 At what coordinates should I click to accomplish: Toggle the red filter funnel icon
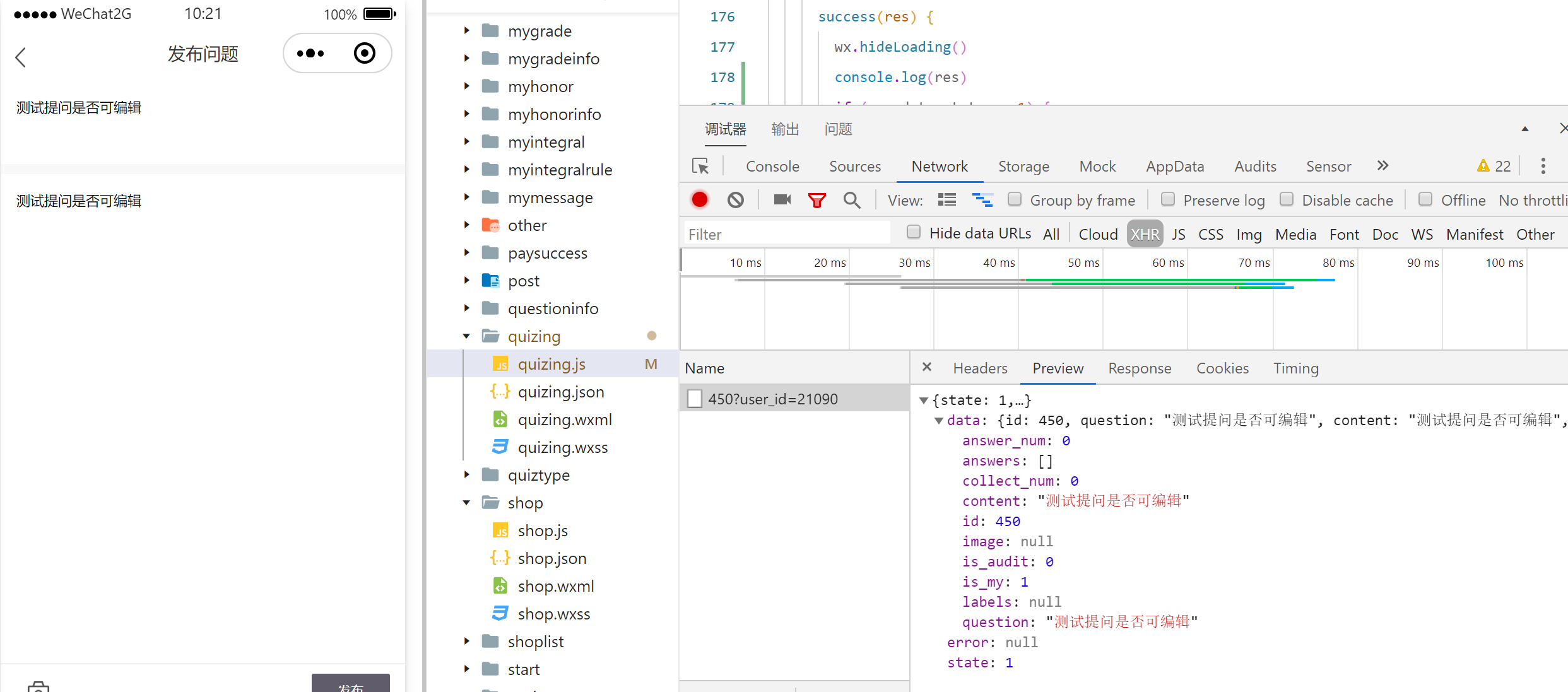(x=816, y=200)
